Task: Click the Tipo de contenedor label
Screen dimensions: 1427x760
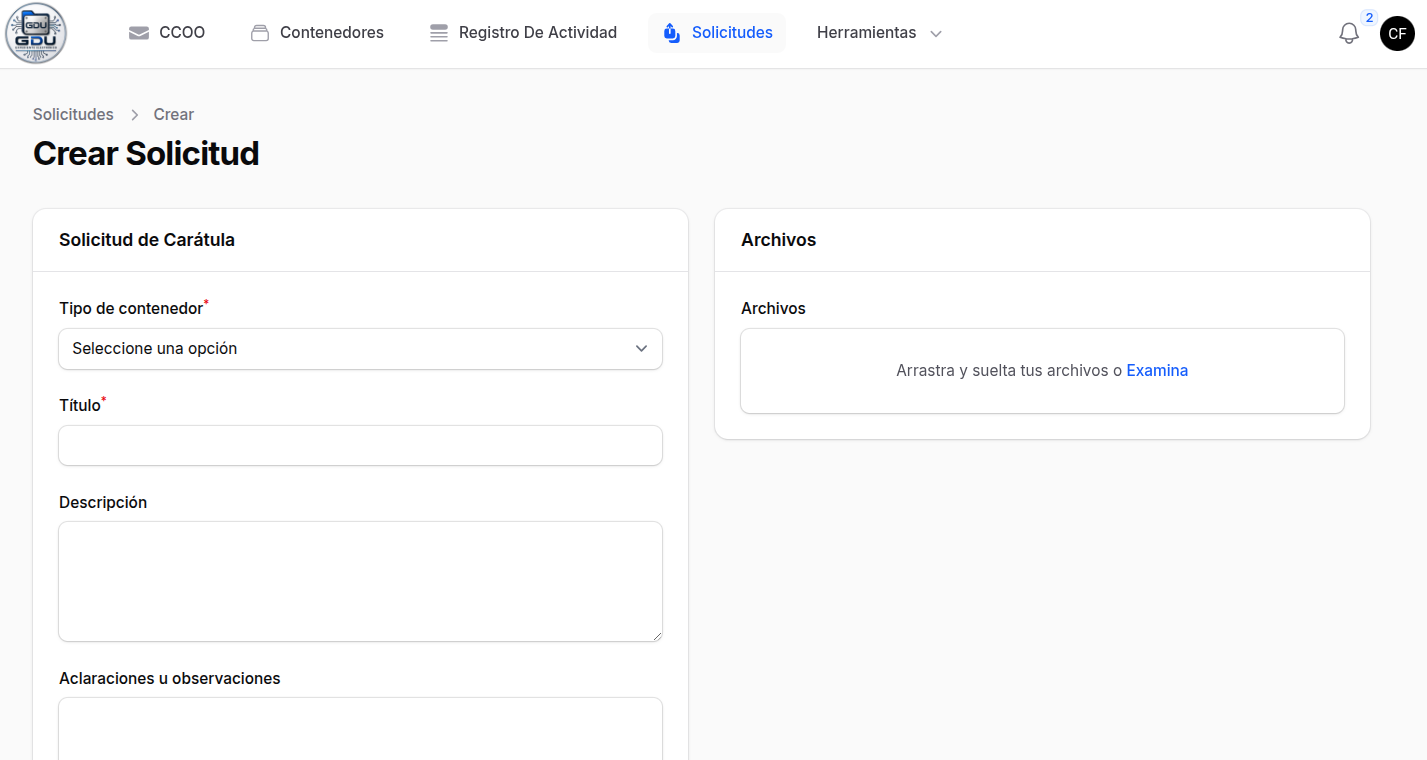Action: click(x=131, y=308)
